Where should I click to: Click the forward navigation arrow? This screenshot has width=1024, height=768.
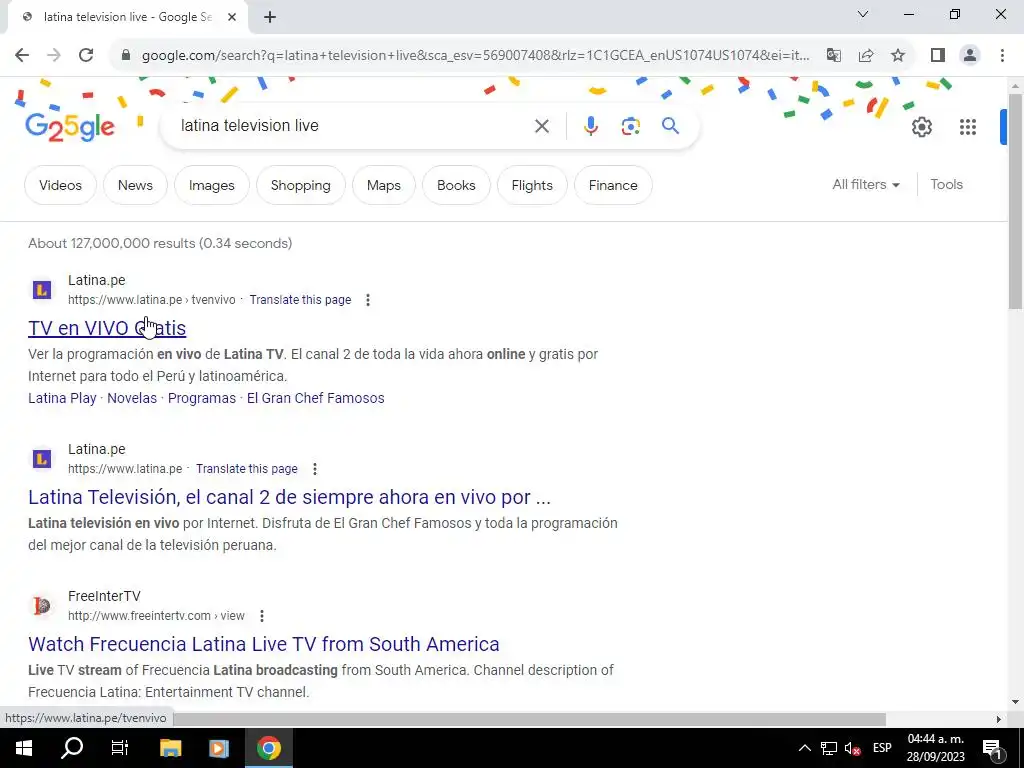point(54,55)
